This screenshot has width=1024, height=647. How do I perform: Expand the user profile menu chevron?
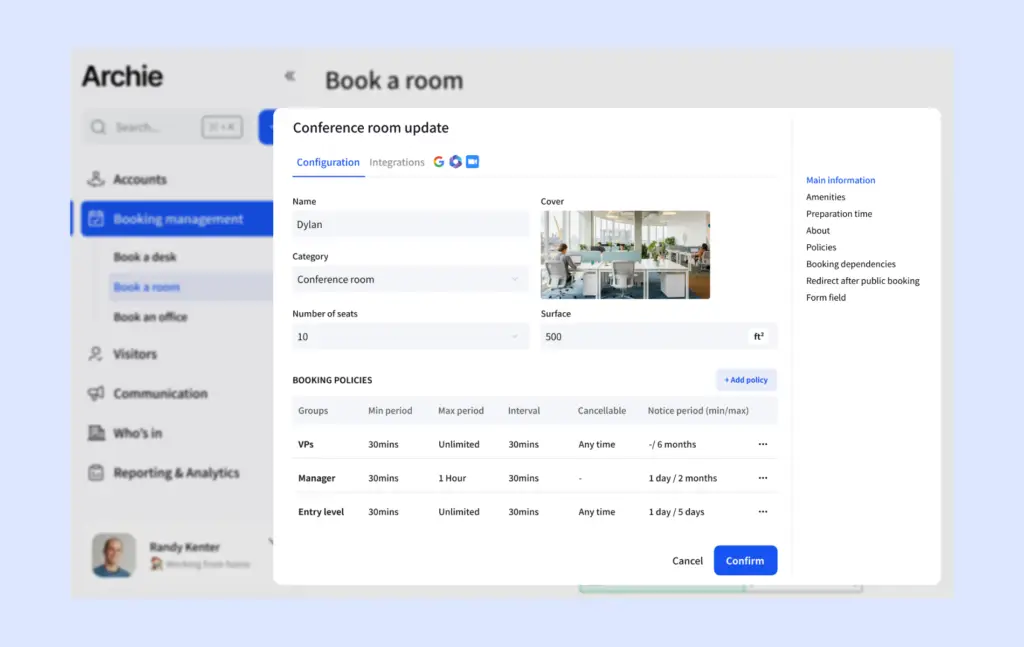tap(270, 541)
